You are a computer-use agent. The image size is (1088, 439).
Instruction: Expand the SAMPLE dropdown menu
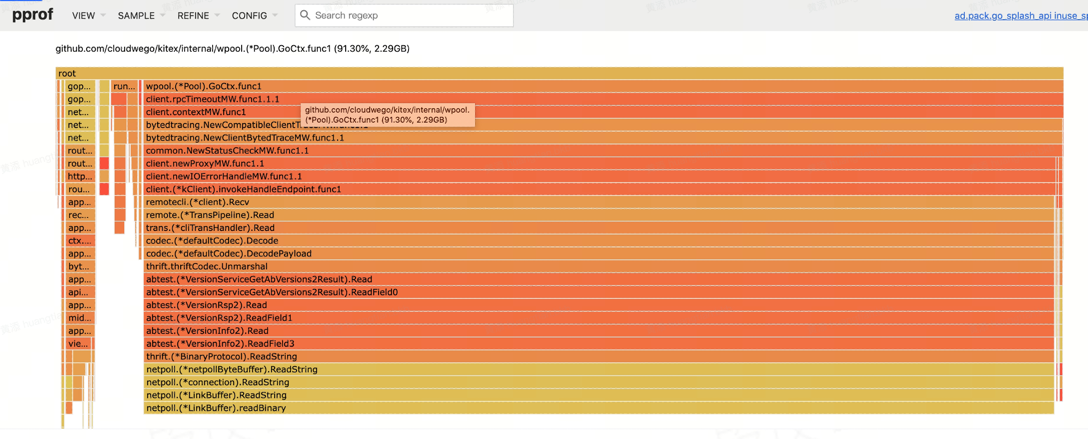(141, 16)
